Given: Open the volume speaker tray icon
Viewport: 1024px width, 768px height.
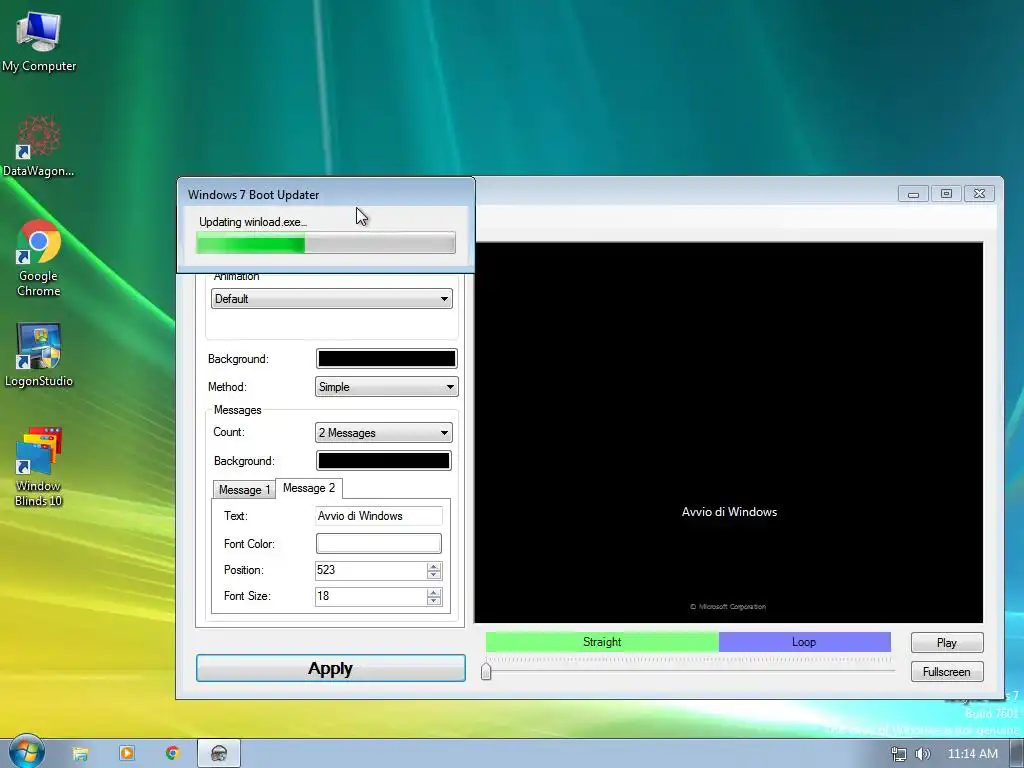Looking at the screenshot, I should (922, 754).
